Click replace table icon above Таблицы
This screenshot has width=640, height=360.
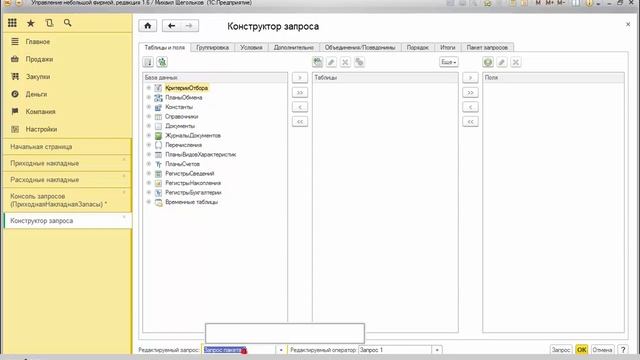click(x=359, y=62)
